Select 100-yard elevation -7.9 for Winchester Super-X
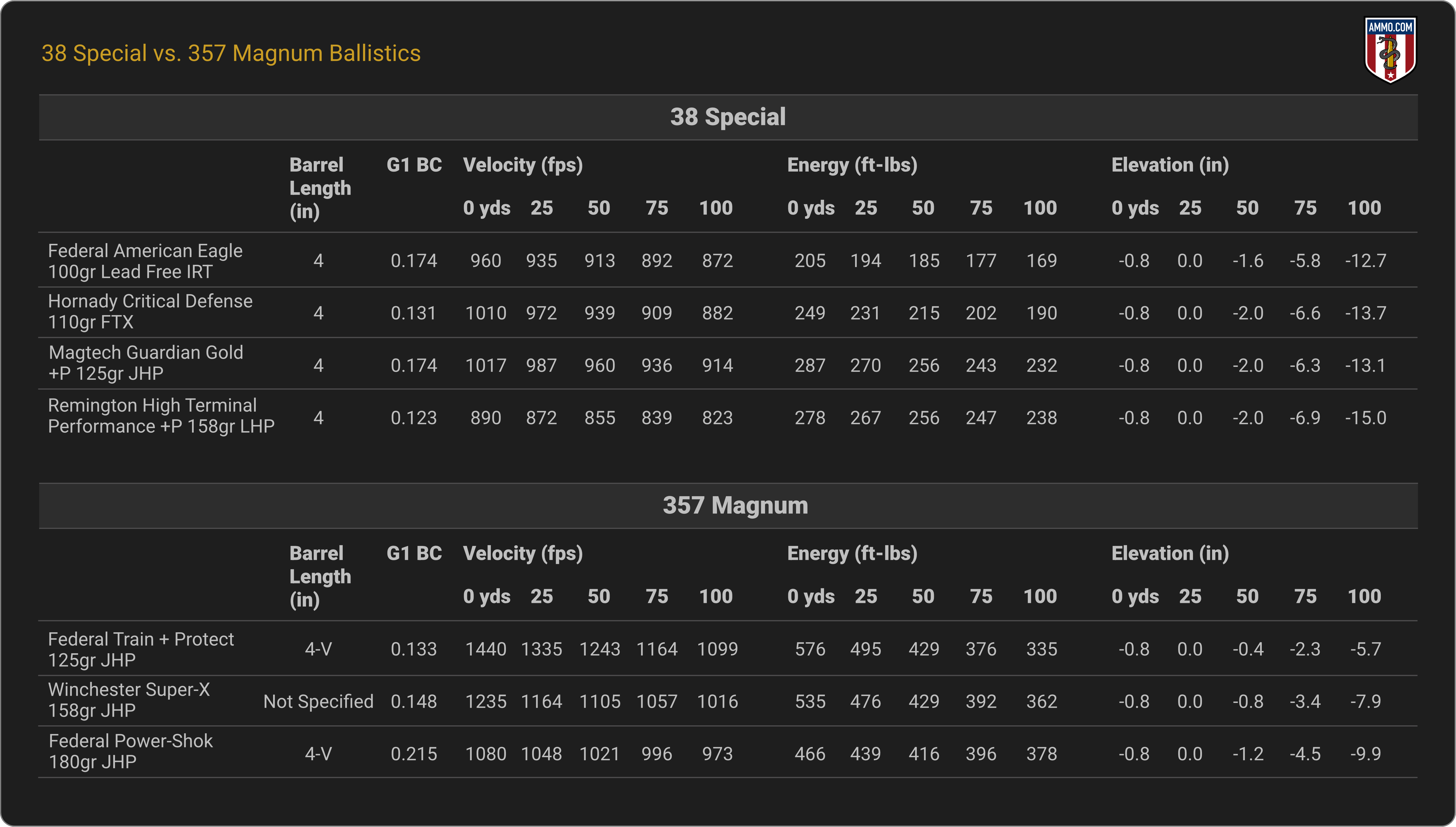 coord(1366,702)
